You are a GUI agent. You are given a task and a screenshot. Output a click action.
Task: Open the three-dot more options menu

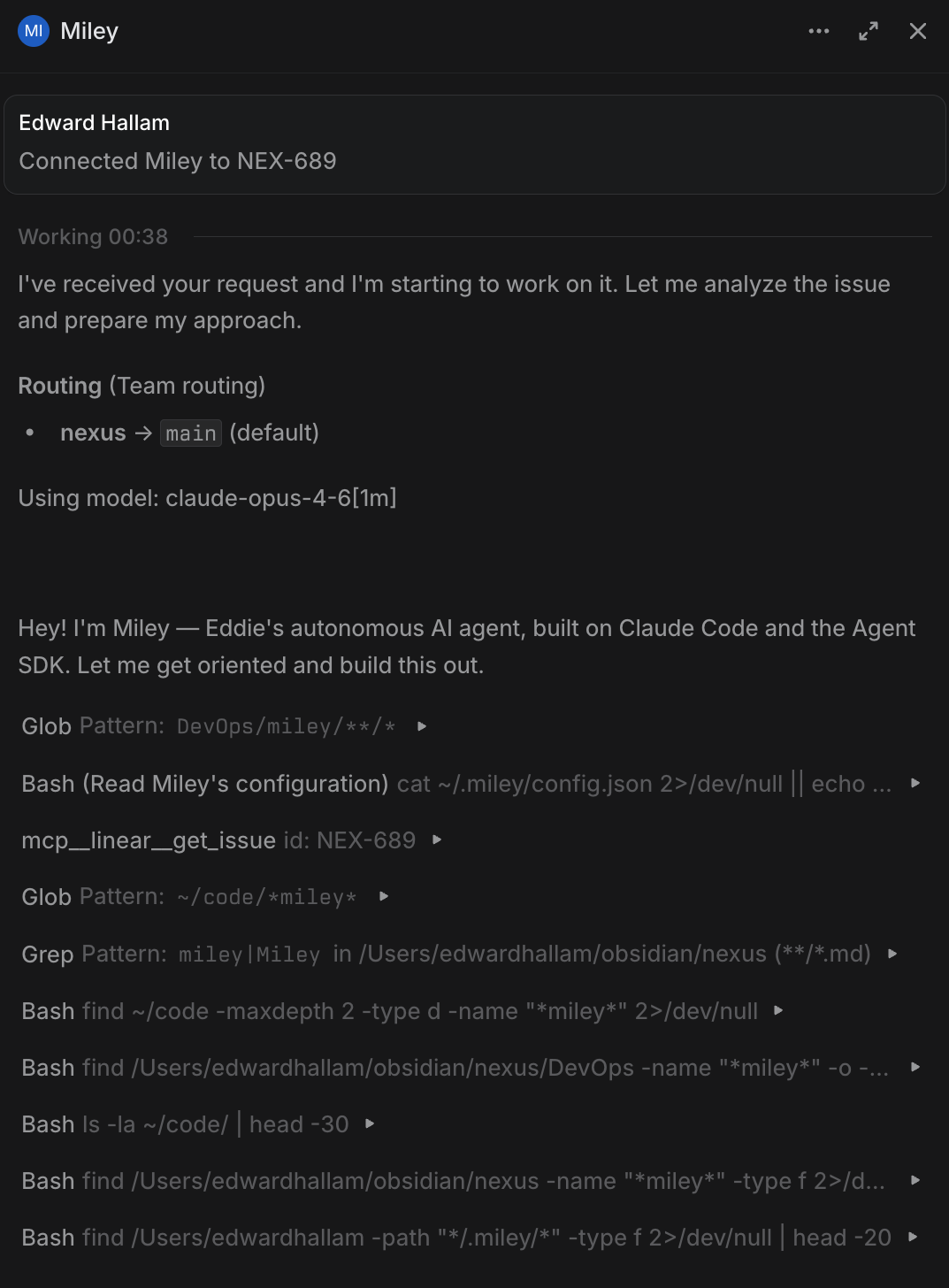tap(819, 31)
